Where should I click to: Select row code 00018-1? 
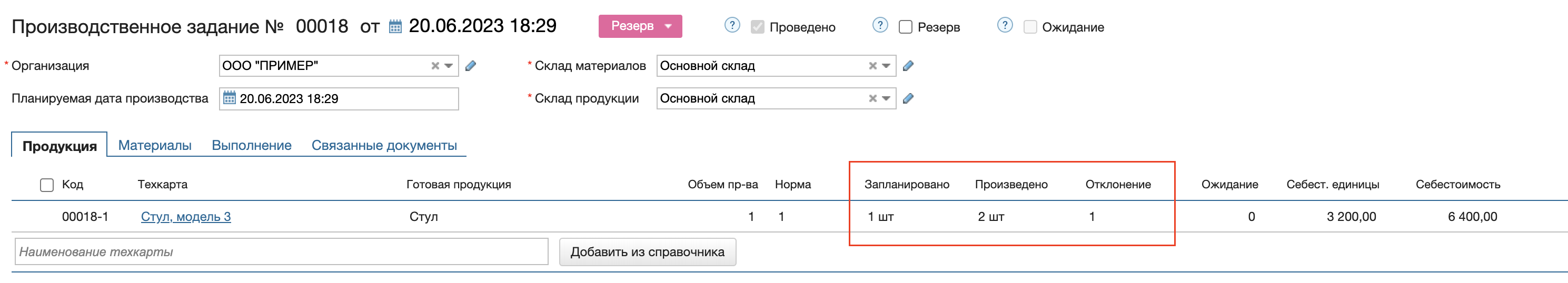tap(85, 217)
